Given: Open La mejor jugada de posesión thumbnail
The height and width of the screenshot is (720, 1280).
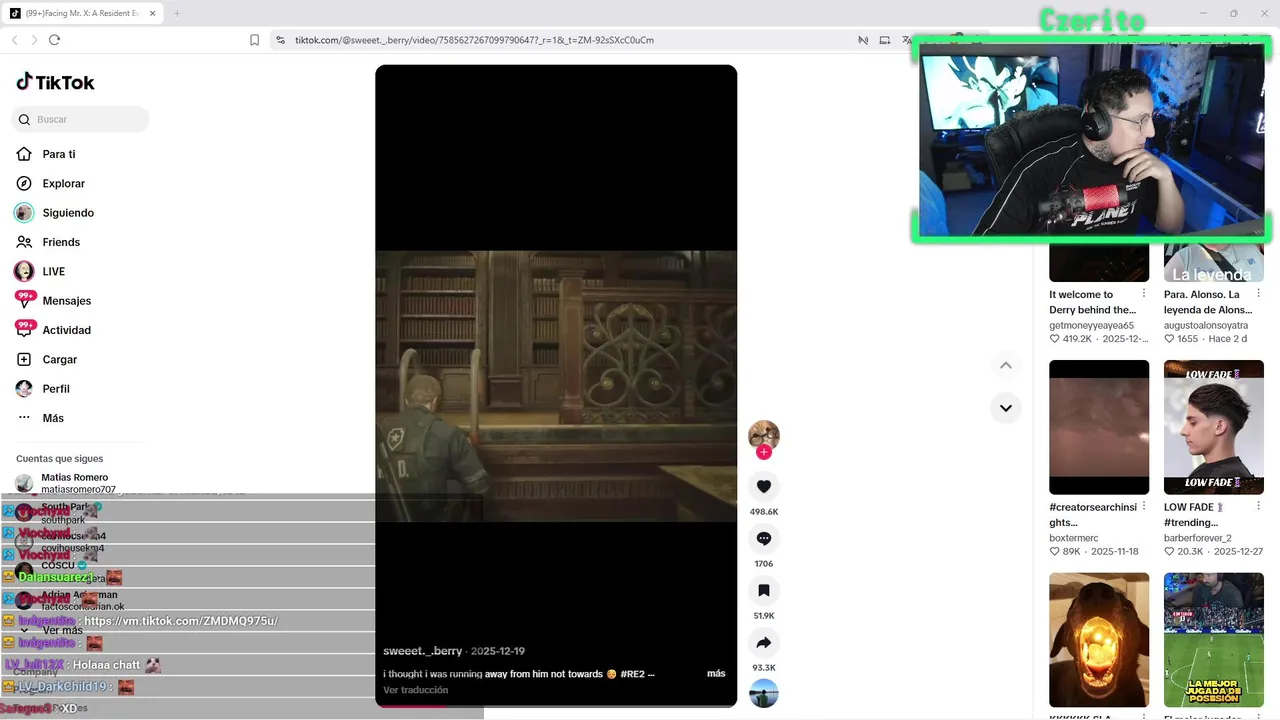Looking at the screenshot, I should click(1214, 640).
